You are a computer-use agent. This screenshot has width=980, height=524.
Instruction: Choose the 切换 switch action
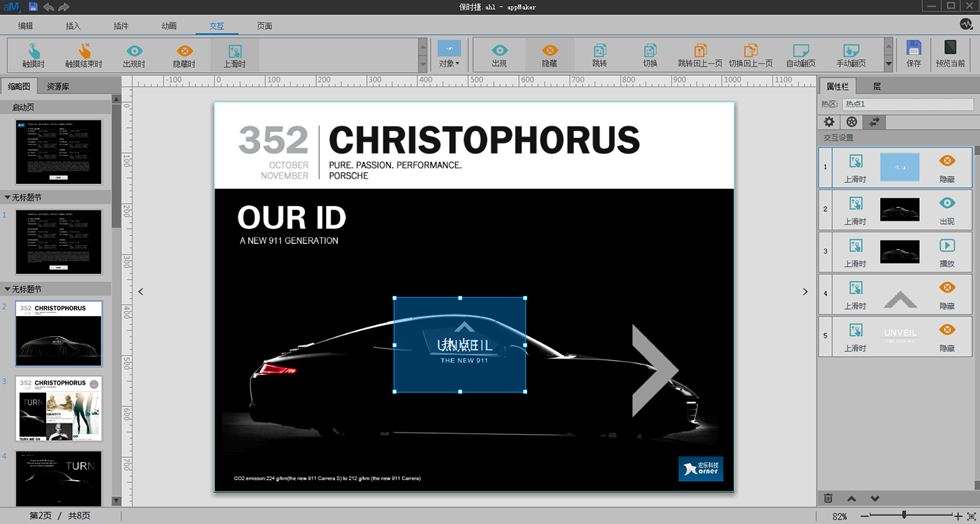(650, 56)
